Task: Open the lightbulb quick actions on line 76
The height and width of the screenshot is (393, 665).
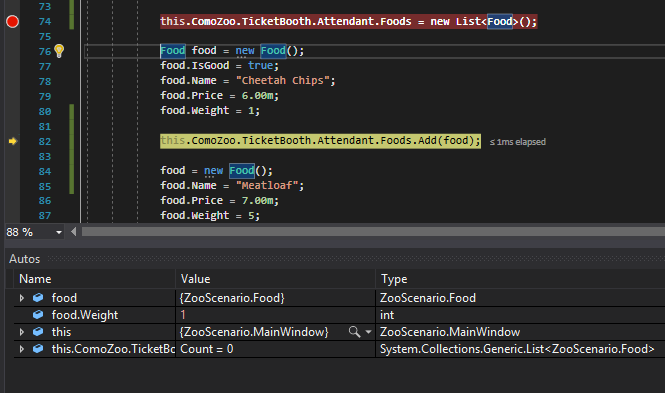Action: point(59,51)
